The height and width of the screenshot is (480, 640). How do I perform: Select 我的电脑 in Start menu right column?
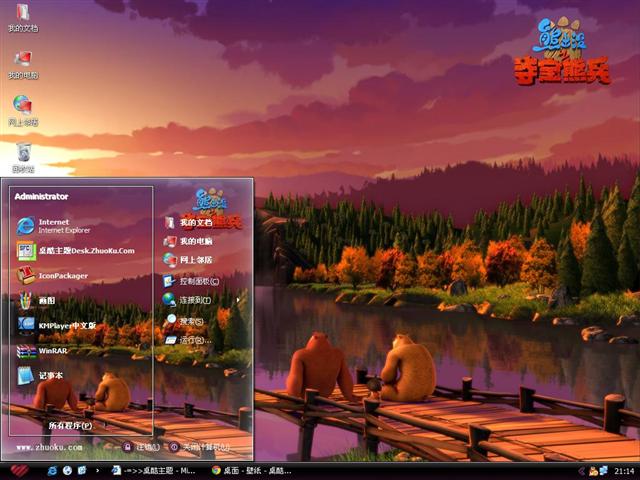click(x=188, y=241)
